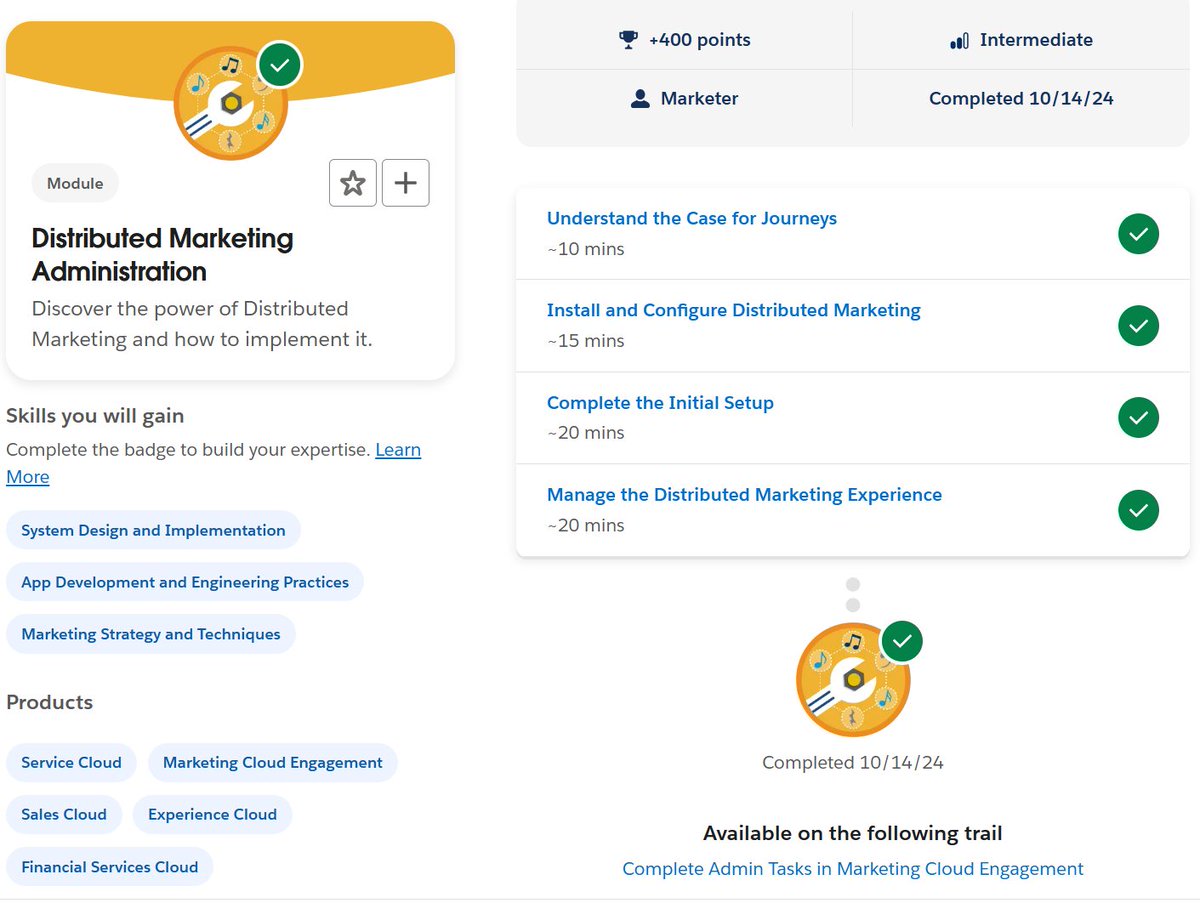The width and height of the screenshot is (1200, 903).
Task: Open Install and Configure Distributed Marketing unit
Action: coord(733,310)
